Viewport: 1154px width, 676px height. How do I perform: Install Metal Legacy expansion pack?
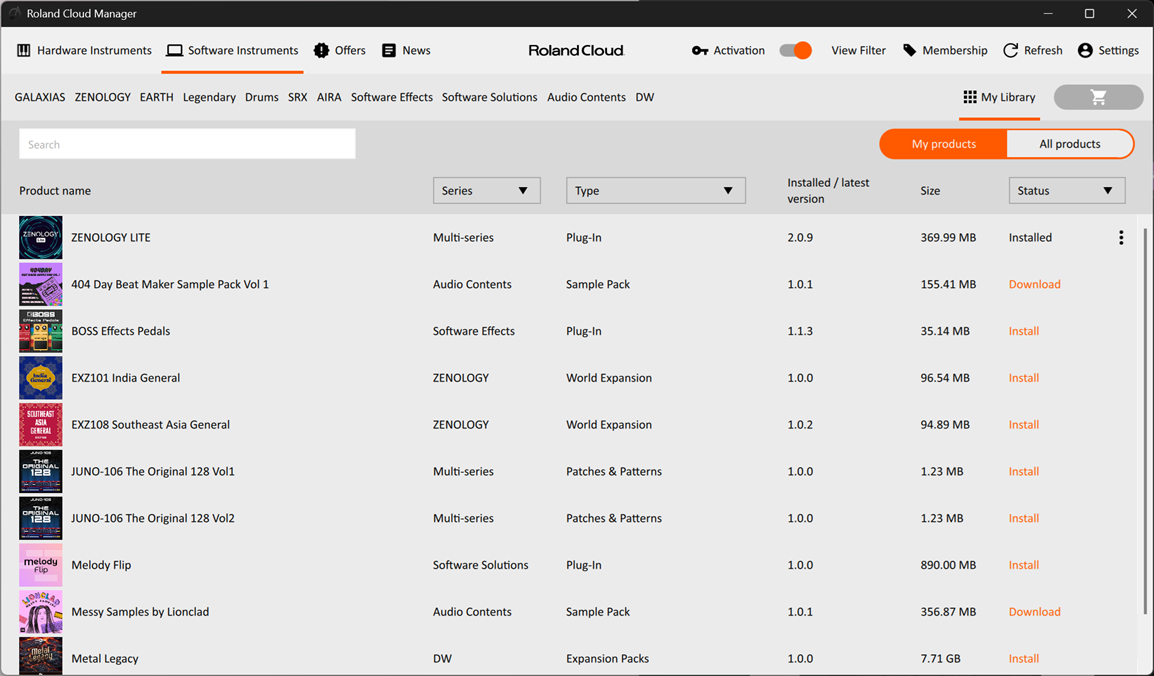pos(1024,658)
